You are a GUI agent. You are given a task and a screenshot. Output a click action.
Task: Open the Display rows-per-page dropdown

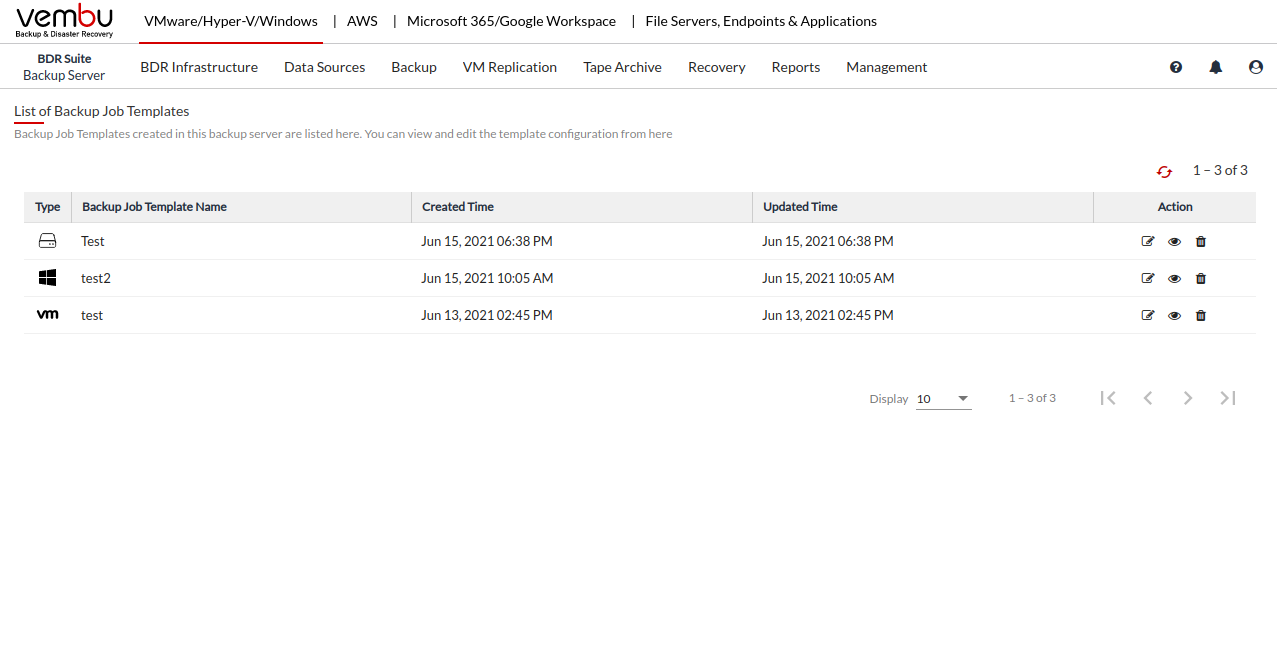click(943, 399)
